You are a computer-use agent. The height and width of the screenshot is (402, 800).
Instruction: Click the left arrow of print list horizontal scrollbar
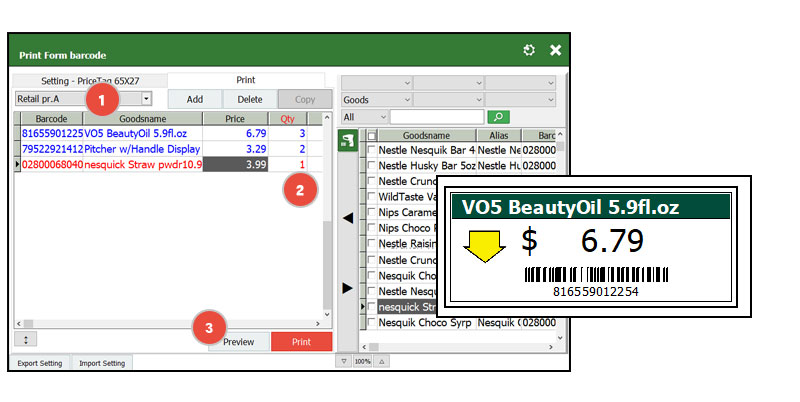19,323
